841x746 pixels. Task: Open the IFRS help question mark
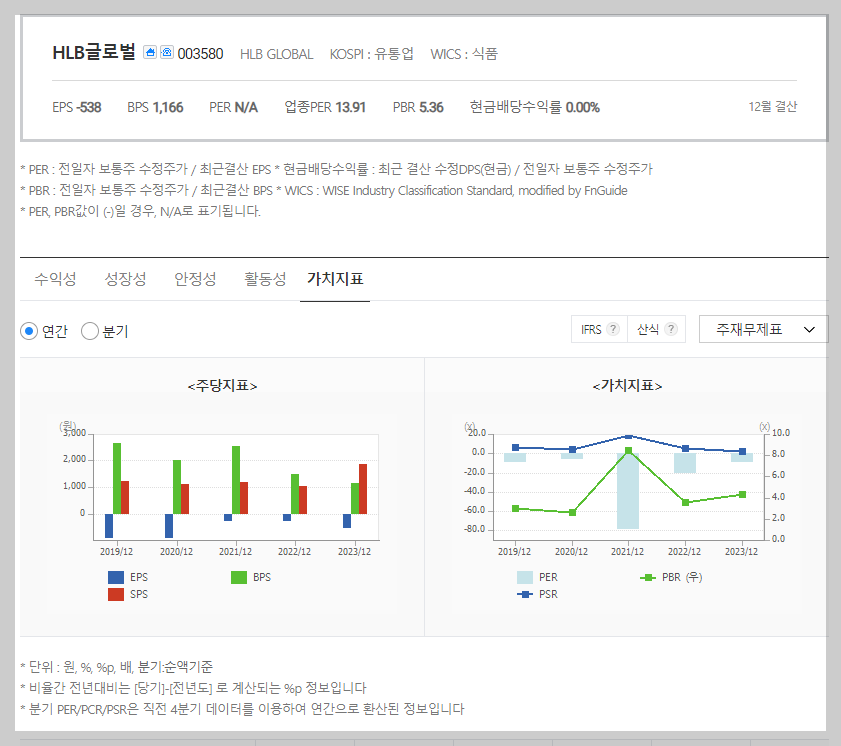tap(613, 329)
